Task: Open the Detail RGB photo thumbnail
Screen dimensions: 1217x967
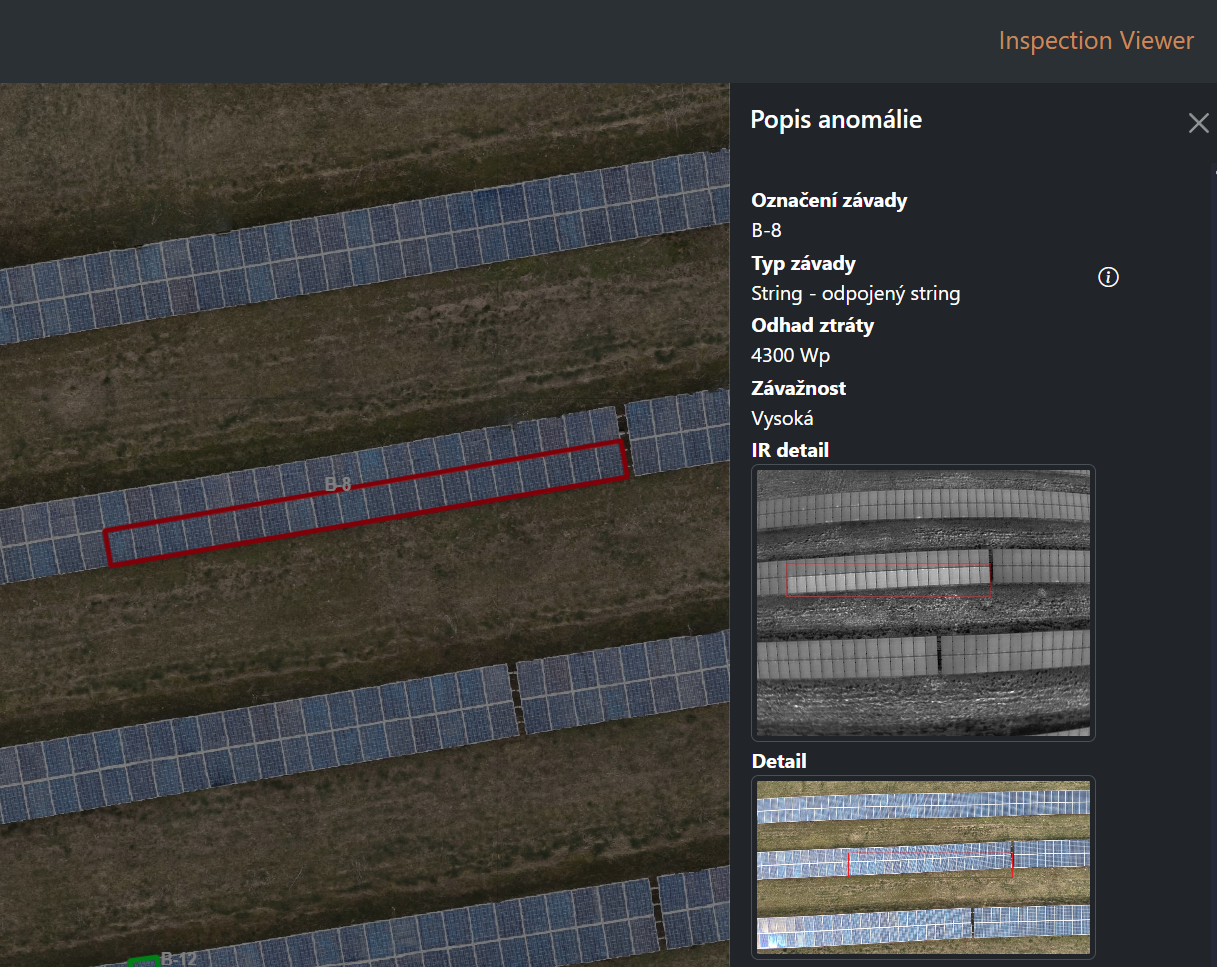Action: pyautogui.click(x=923, y=866)
